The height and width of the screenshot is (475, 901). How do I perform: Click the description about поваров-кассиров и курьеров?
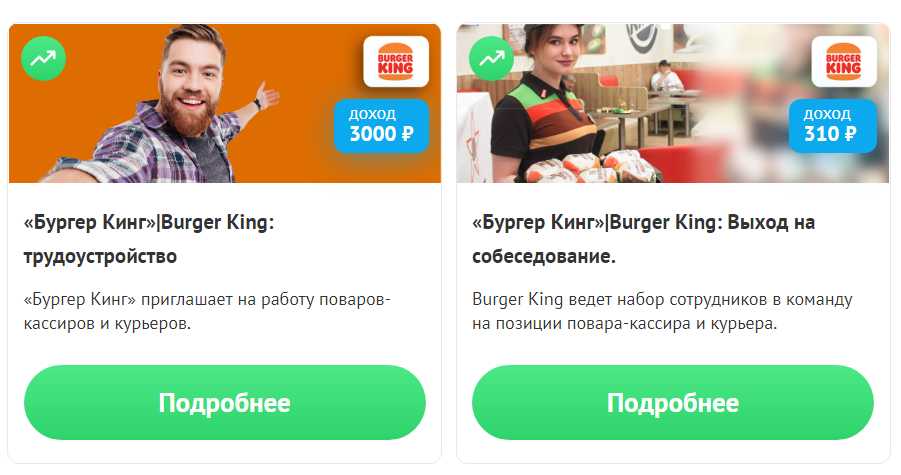[x=207, y=311]
